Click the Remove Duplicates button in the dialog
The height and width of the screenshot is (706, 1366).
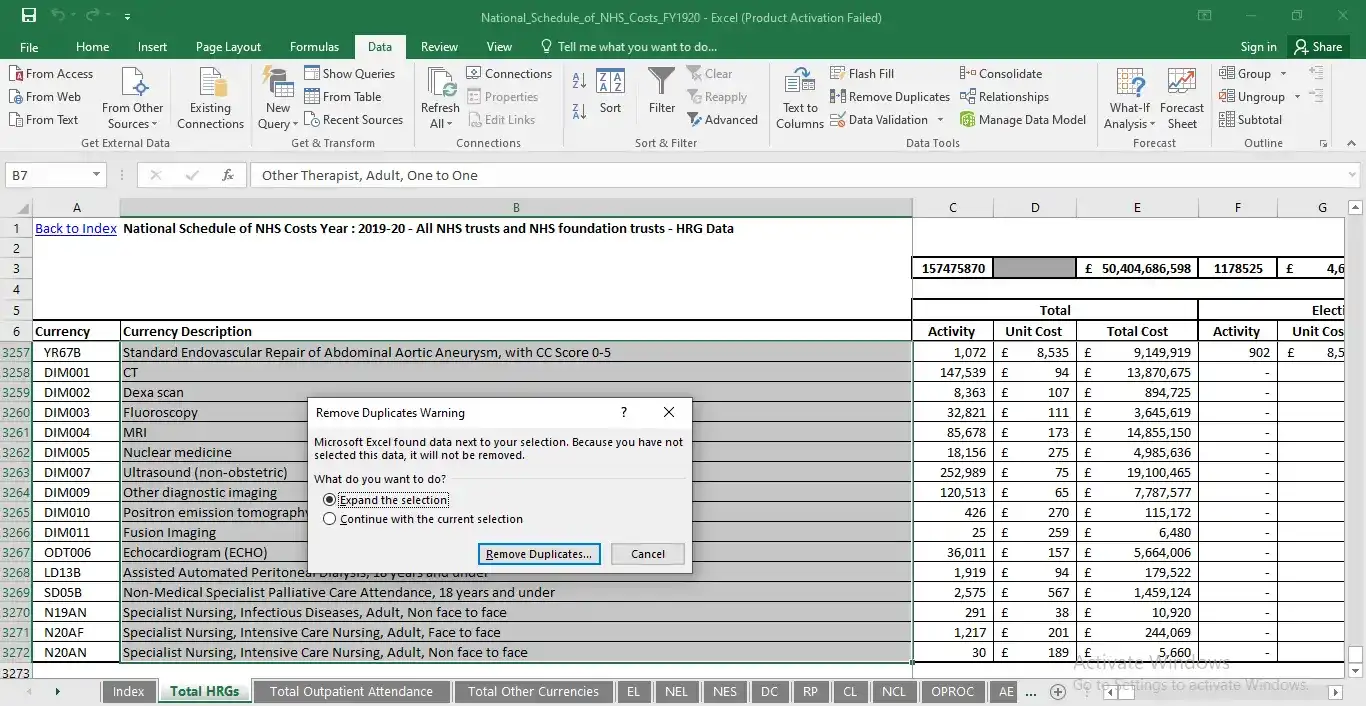(539, 553)
